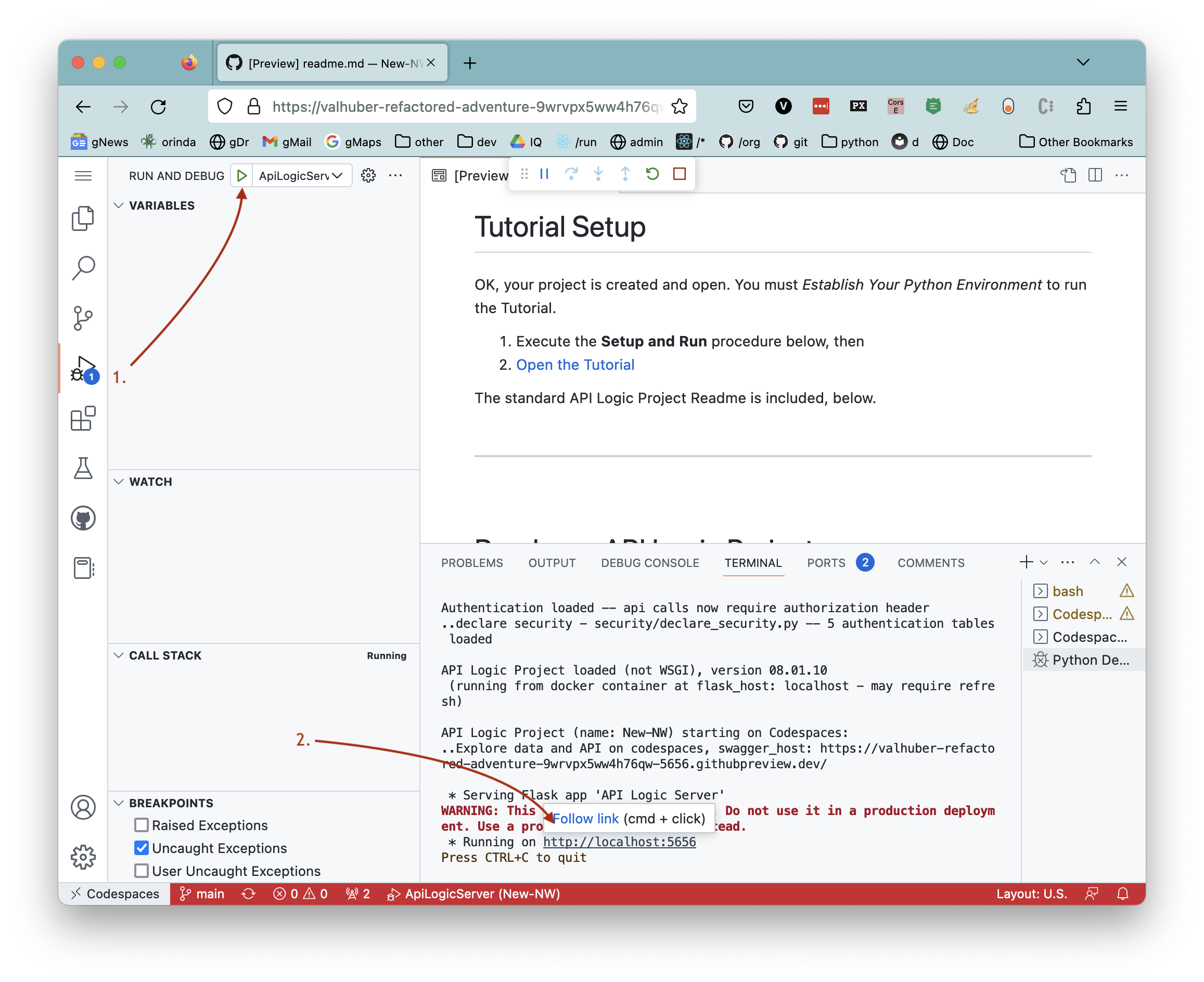
Task: Open the Testing flask icon in the sidebar
Action: coord(83,468)
